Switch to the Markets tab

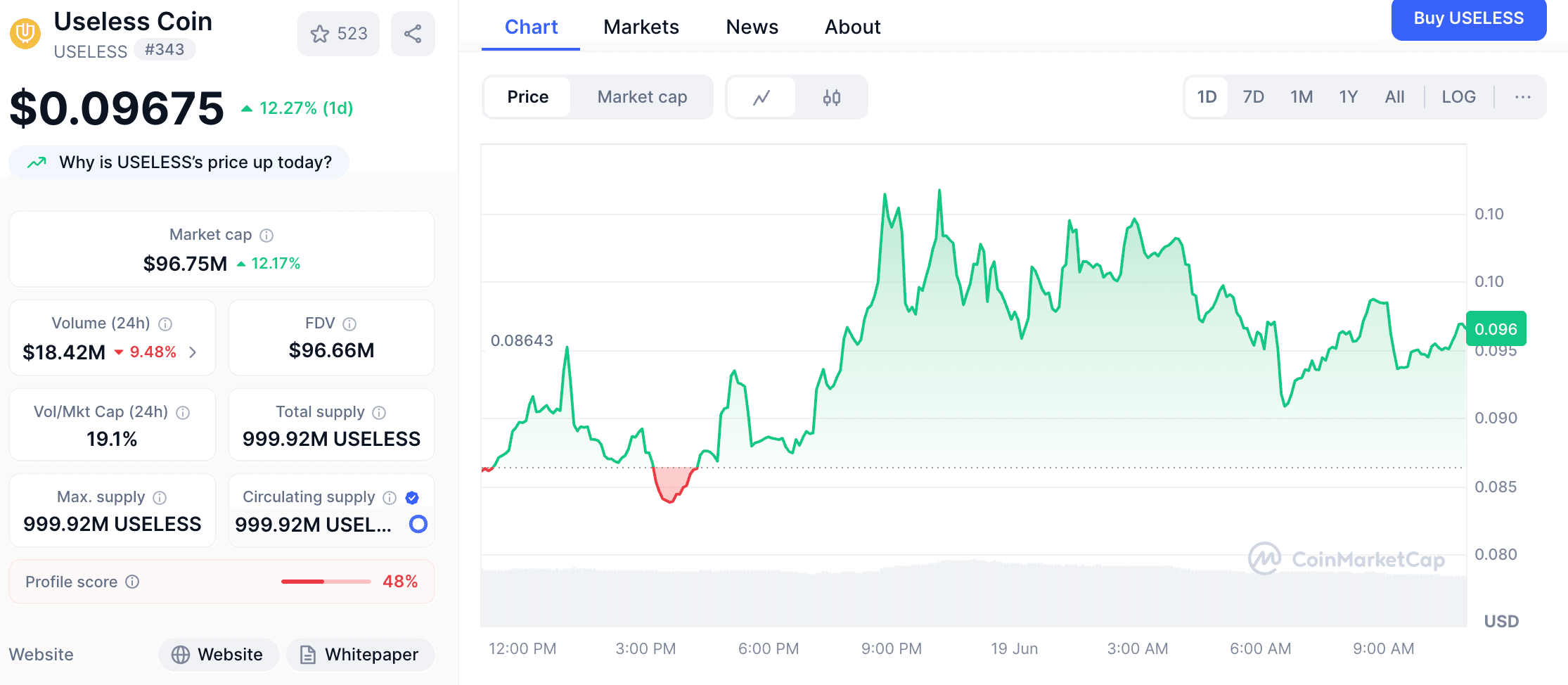tap(641, 27)
